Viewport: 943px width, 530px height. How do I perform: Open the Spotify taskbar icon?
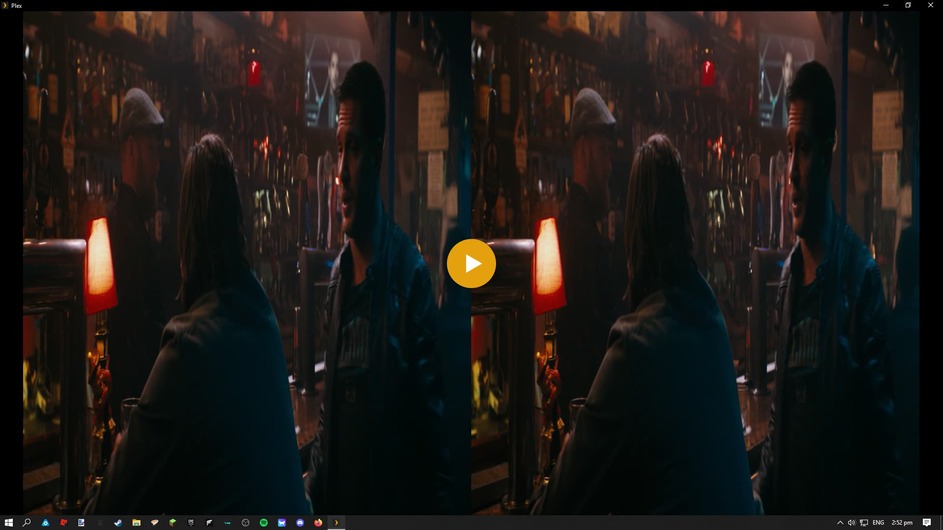[263, 523]
